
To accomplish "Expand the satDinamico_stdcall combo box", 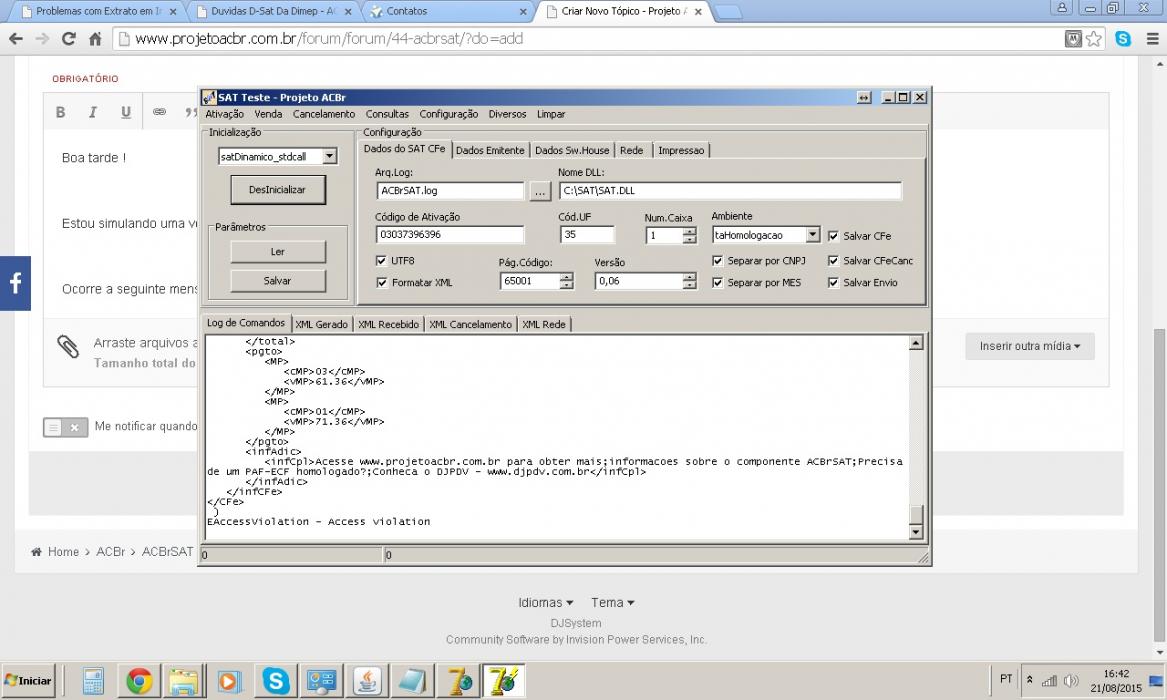I will pyautogui.click(x=330, y=156).
